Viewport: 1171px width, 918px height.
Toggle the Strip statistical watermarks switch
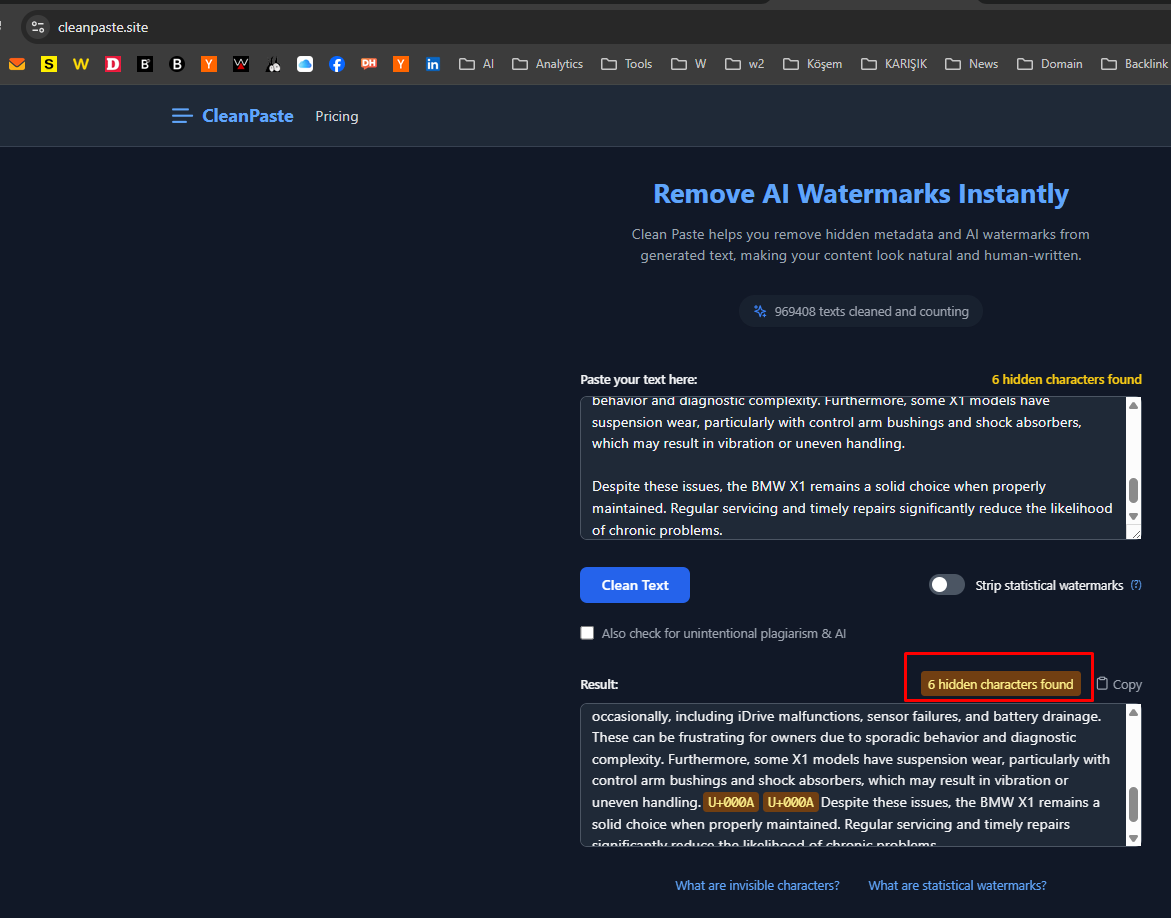pyautogui.click(x=946, y=585)
